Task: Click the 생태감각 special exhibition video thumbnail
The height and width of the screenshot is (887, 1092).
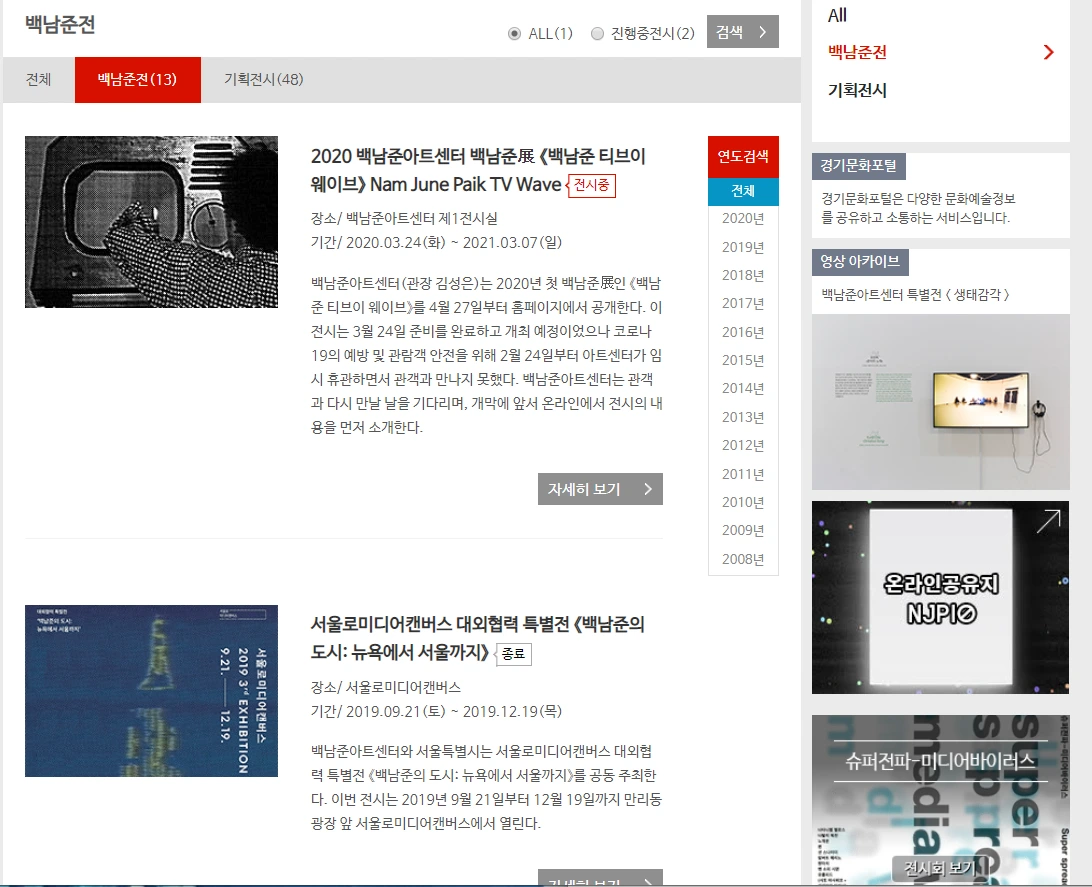Action: point(940,401)
